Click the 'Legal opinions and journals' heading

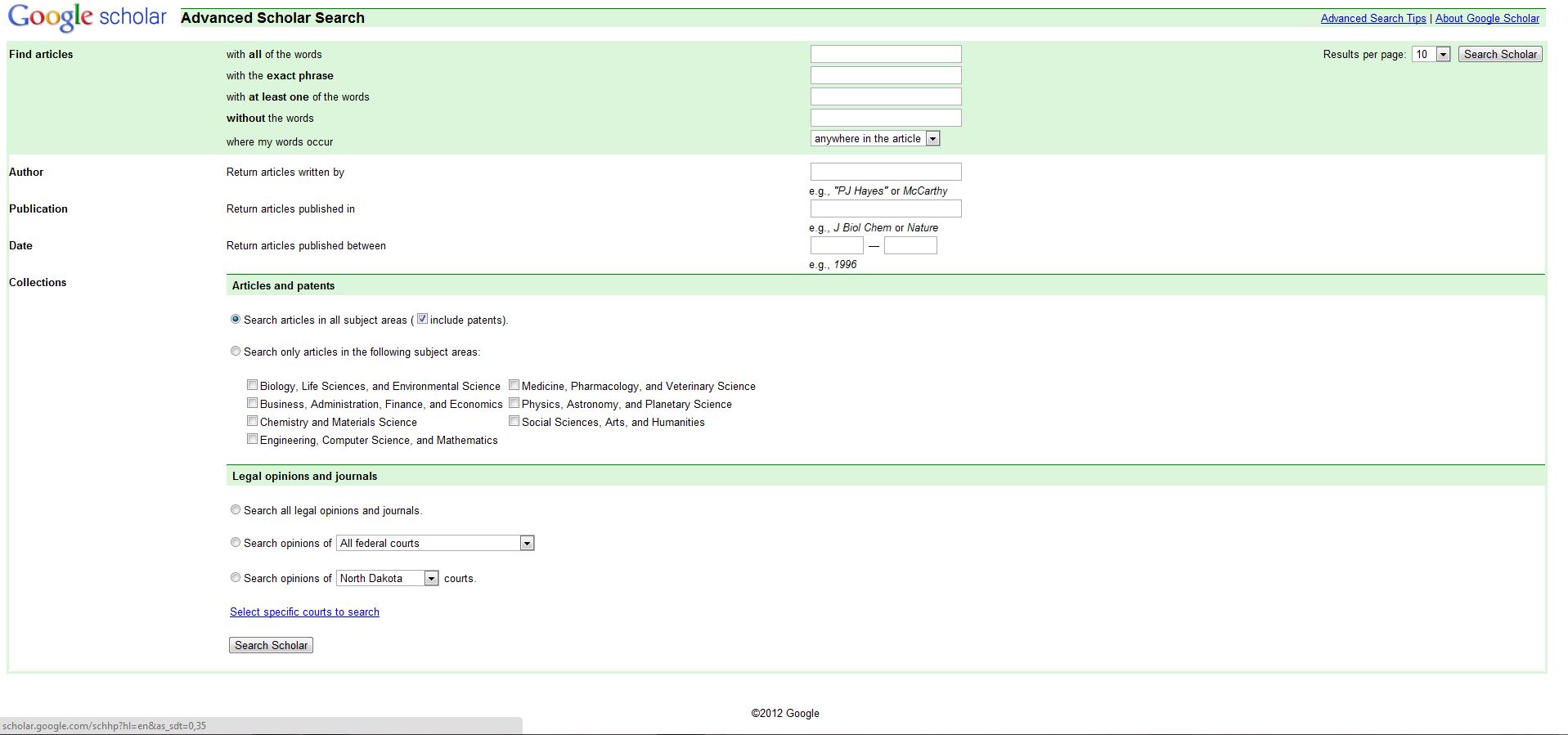point(304,476)
